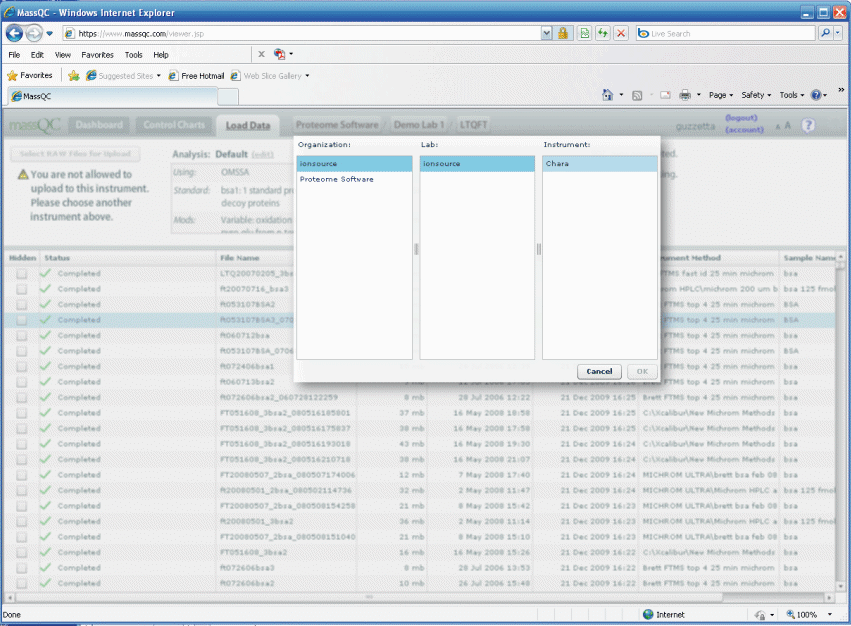
Task: Switch to the Load Data tab
Action: pyautogui.click(x=247, y=126)
